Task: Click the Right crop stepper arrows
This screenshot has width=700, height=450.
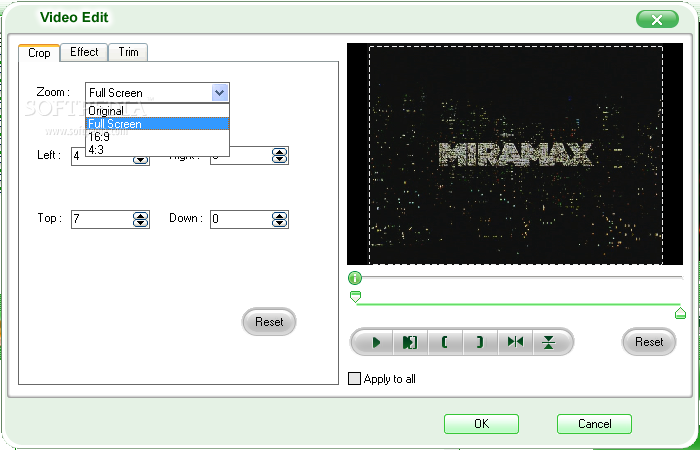Action: pos(279,155)
